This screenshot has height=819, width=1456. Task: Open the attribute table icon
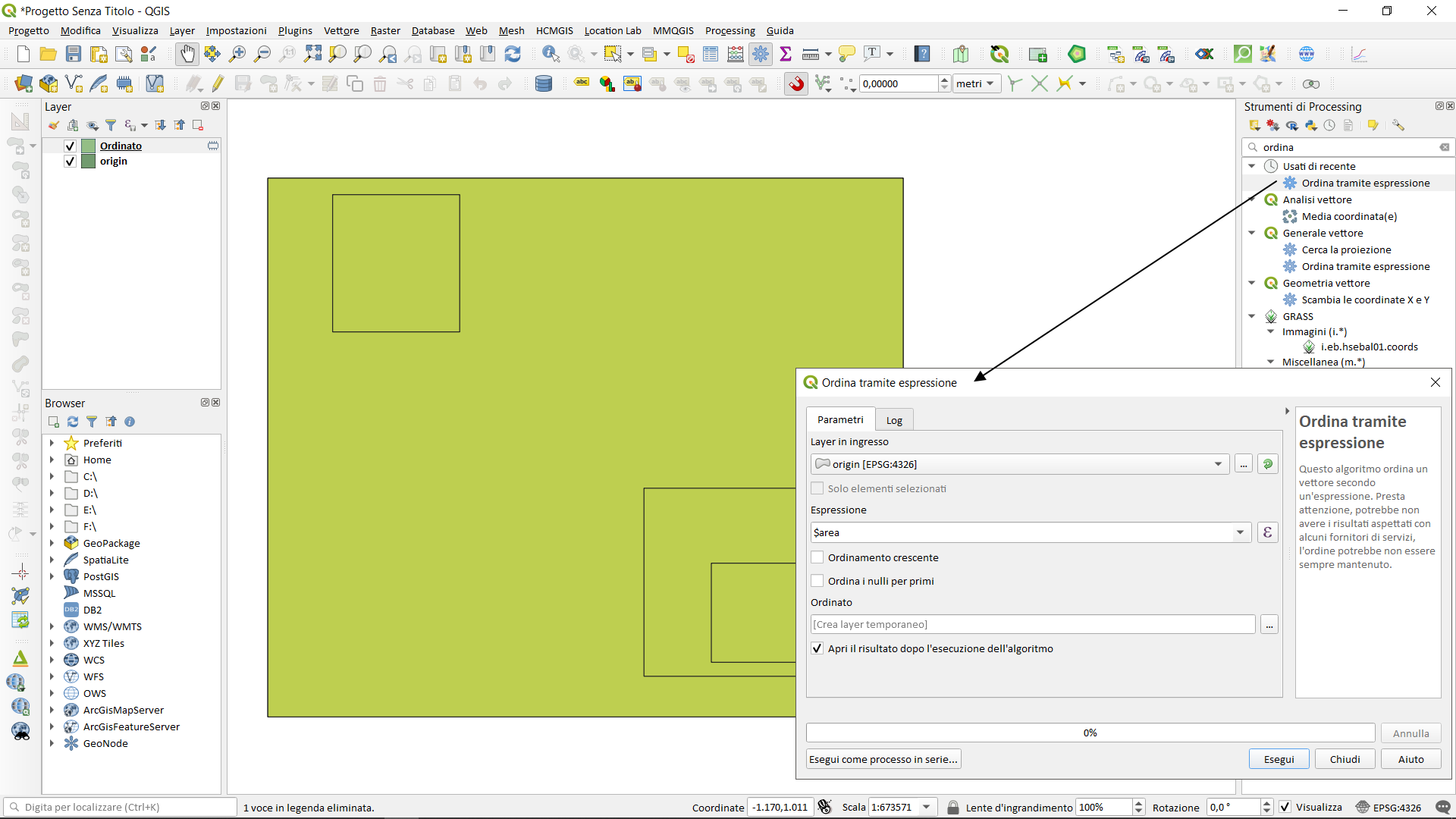(711, 54)
